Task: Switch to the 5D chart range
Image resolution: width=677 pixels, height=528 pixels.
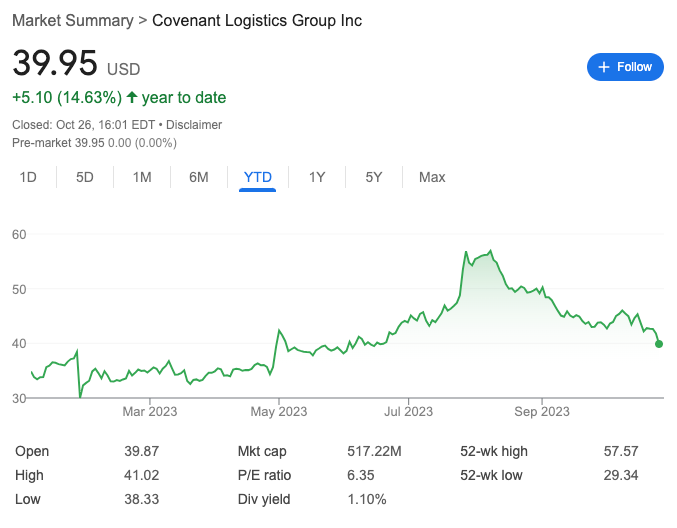Action: coord(85,178)
